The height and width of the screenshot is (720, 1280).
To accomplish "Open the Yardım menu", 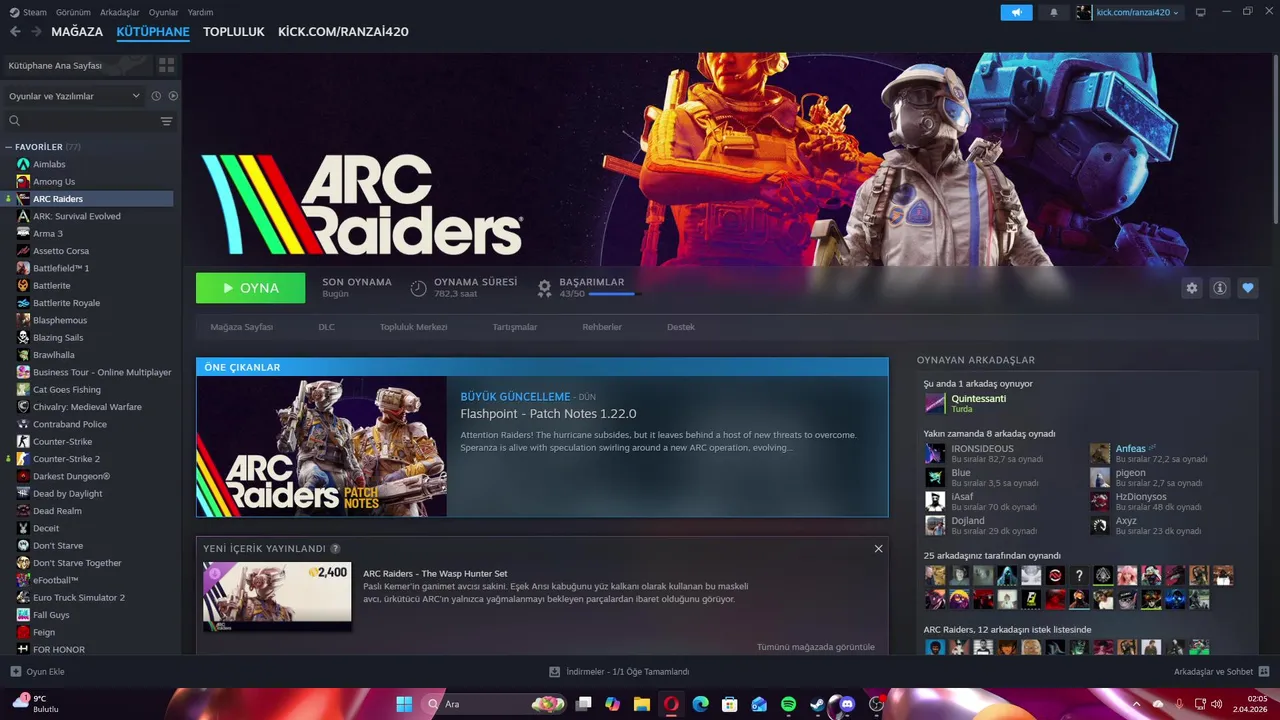I will (x=200, y=12).
